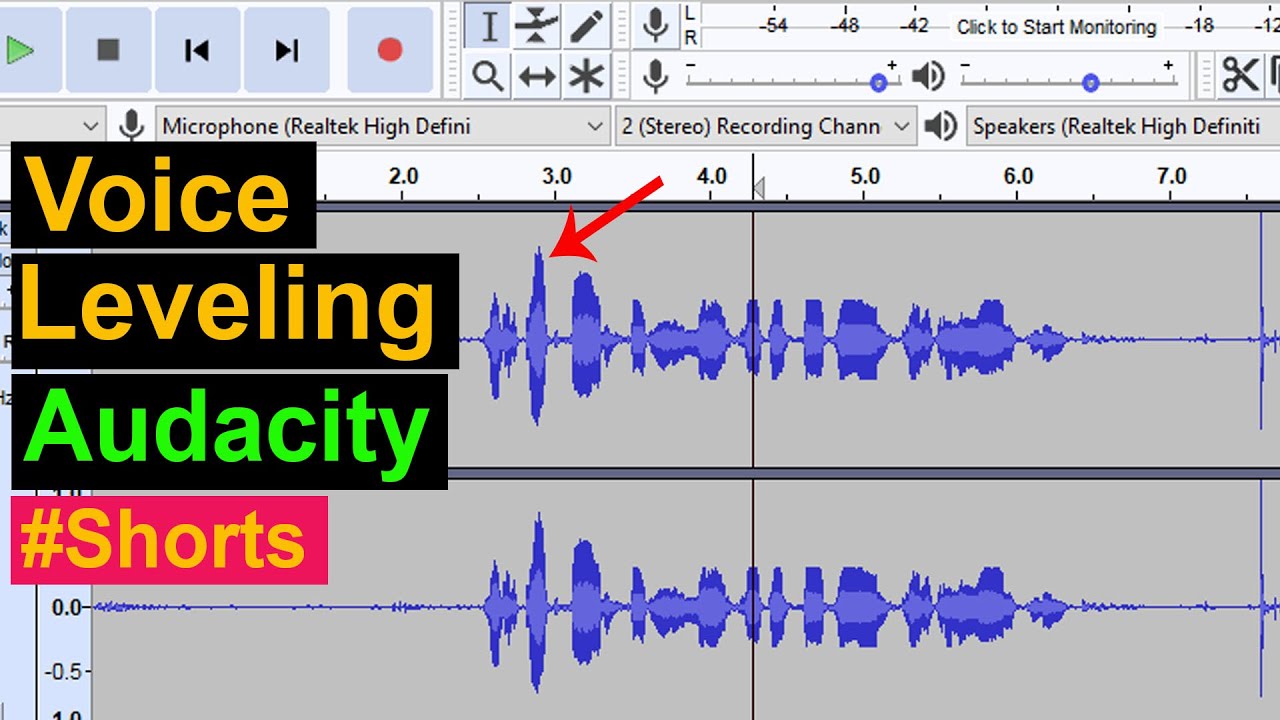Click the recording meter microphone icon
1280x720 pixels.
[x=656, y=26]
